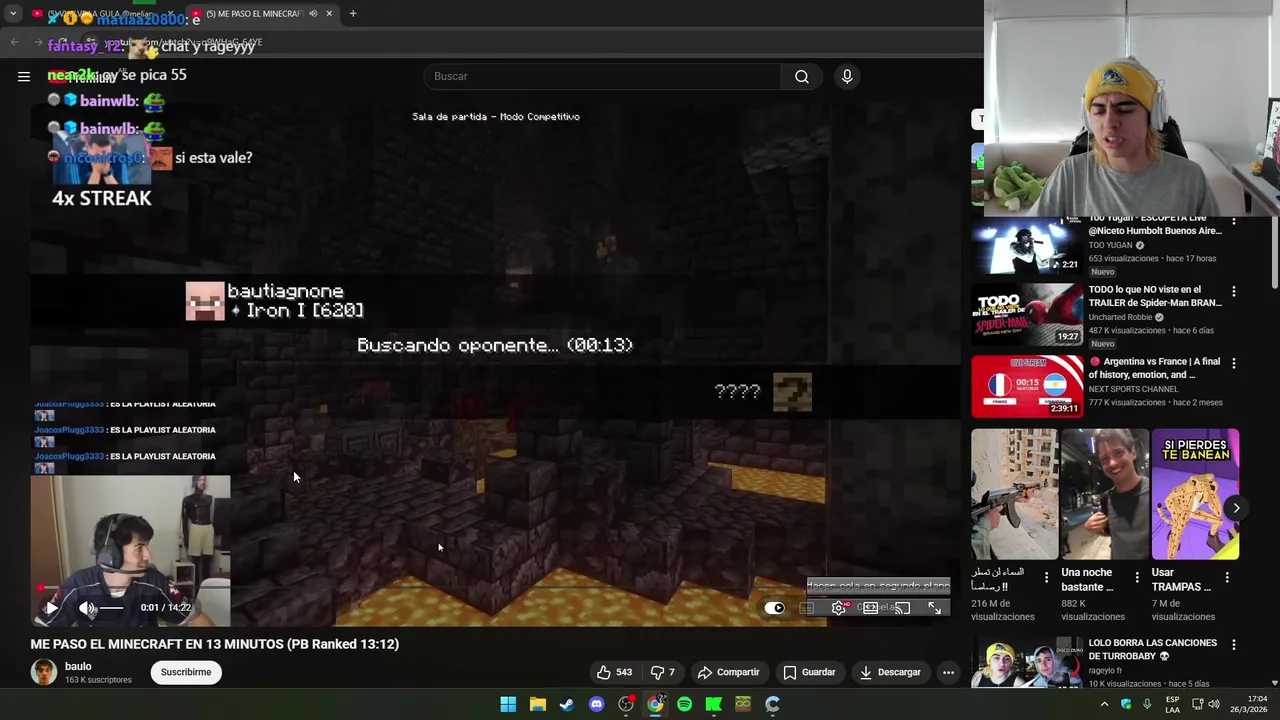Open Discord from the taskbar
This screenshot has width=1280, height=720.
(597, 704)
